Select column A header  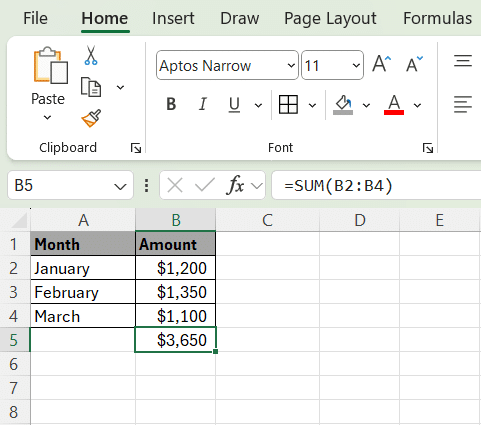(x=83, y=220)
